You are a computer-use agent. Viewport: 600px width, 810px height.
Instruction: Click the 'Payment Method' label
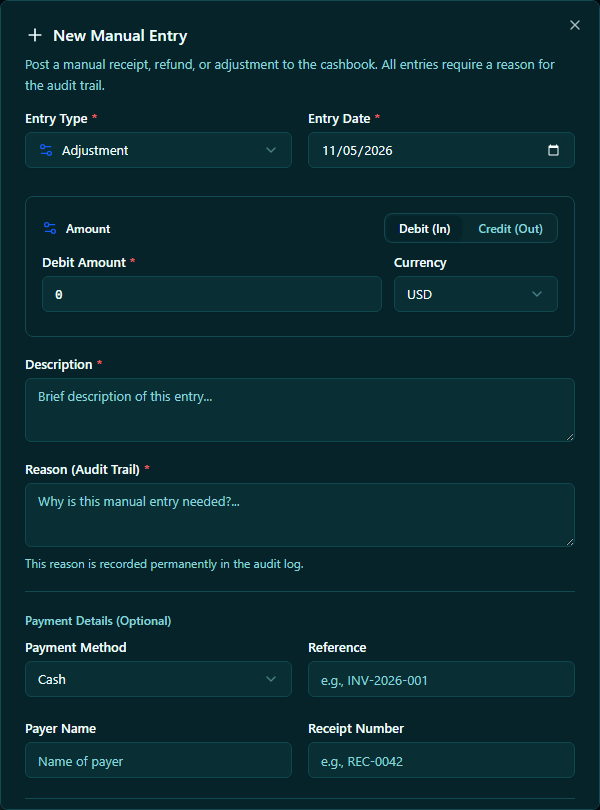tap(75, 647)
